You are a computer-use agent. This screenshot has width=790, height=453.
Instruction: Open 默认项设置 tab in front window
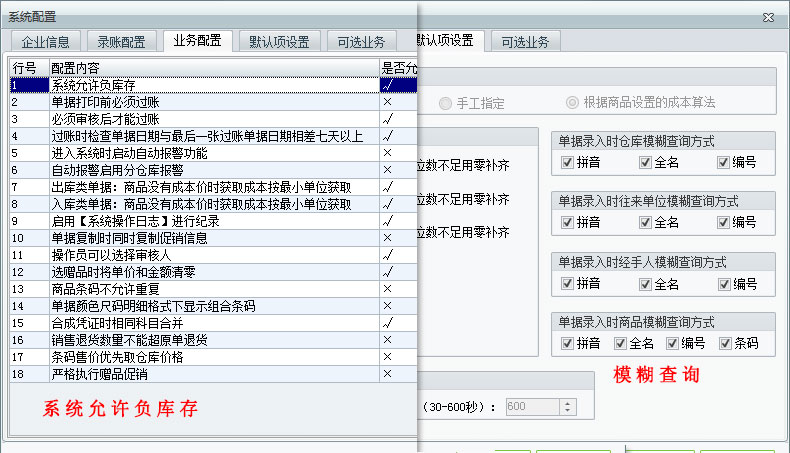(x=279, y=42)
